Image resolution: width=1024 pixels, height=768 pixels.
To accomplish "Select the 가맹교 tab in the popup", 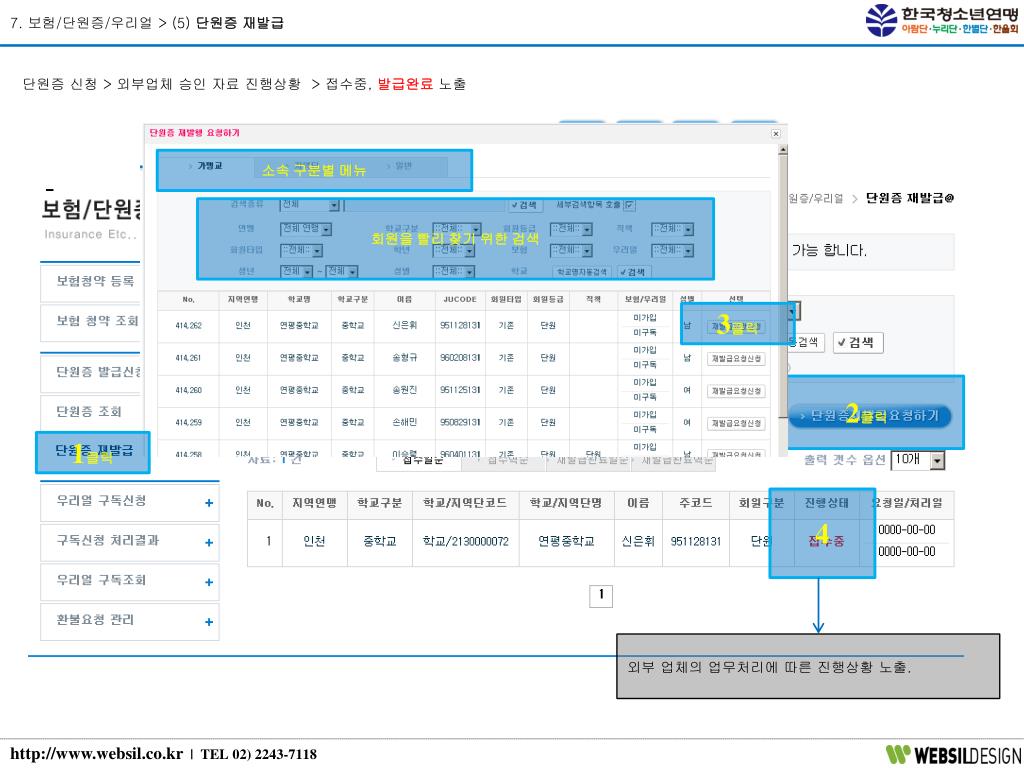I will pyautogui.click(x=209, y=166).
